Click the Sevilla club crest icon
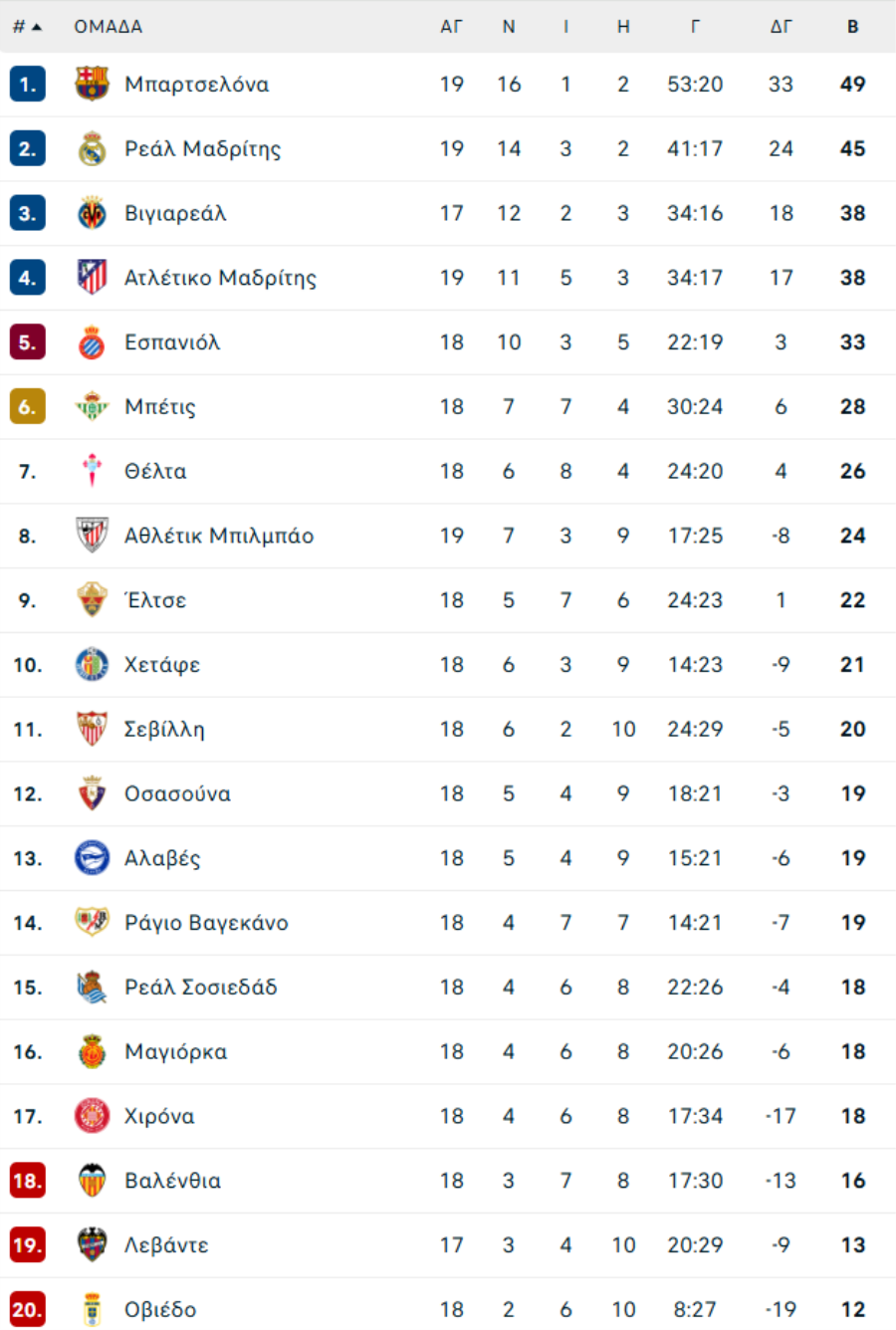The height and width of the screenshot is (1330, 896). coord(93,729)
